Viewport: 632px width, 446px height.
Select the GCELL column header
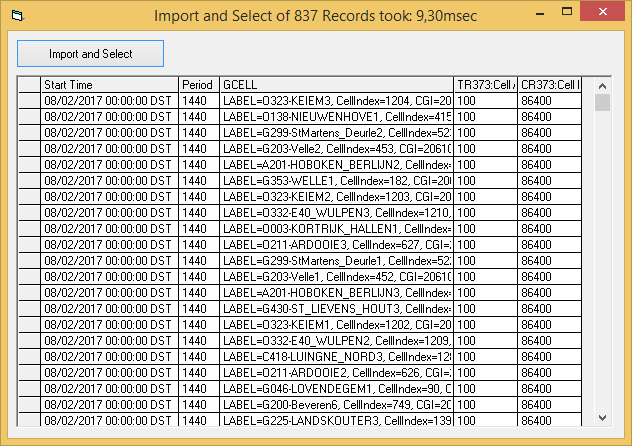(336, 85)
